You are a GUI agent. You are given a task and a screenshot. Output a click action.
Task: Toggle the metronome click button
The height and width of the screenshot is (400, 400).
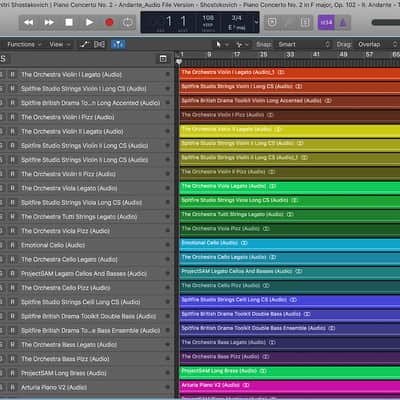[343, 23]
